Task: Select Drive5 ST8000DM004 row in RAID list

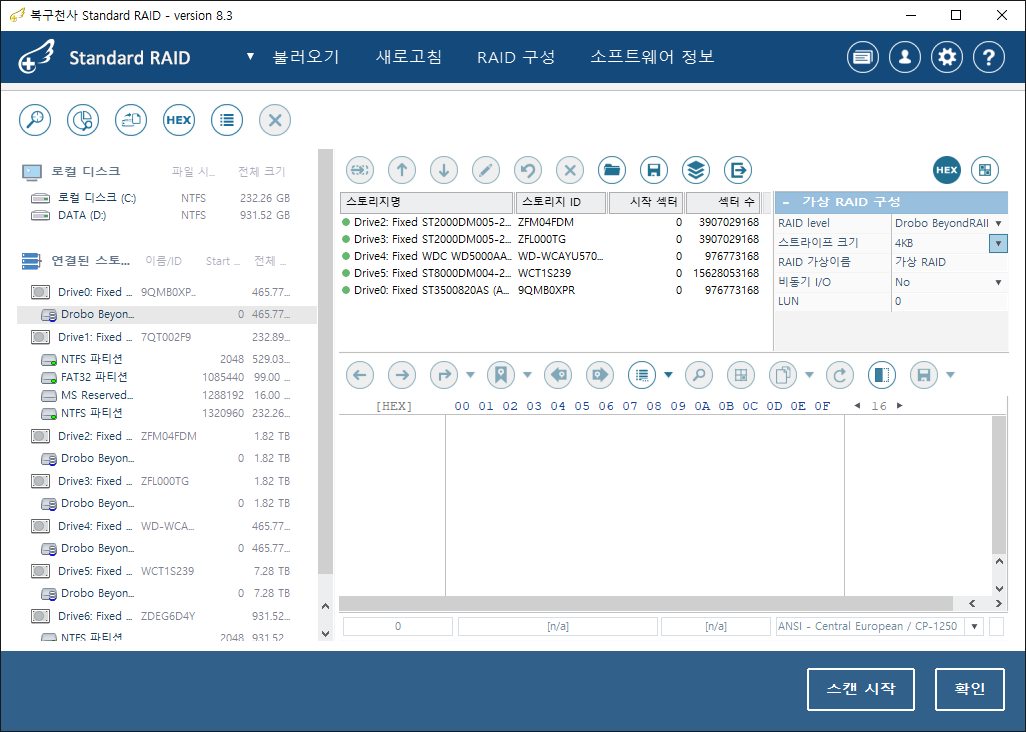Action: [550, 273]
